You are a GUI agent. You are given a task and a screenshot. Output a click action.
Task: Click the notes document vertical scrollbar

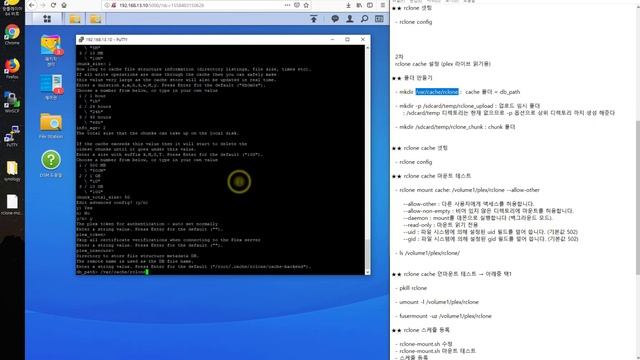pos(638,197)
